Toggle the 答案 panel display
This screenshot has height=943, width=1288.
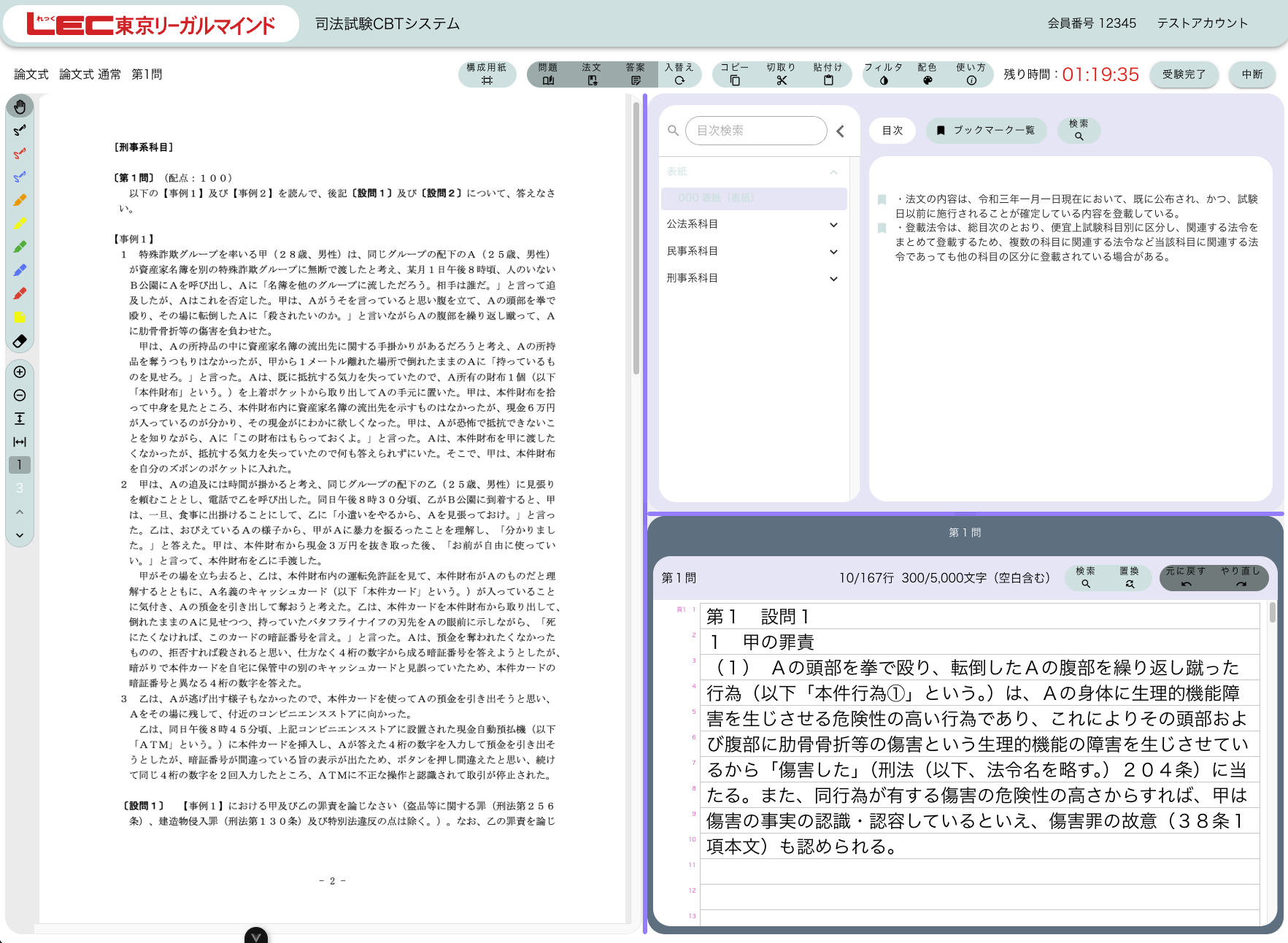tap(636, 74)
